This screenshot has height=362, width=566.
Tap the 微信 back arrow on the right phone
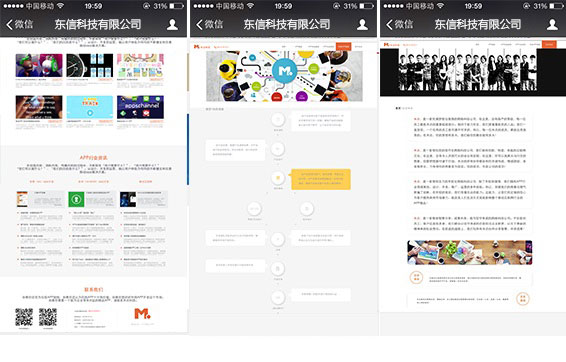point(399,24)
